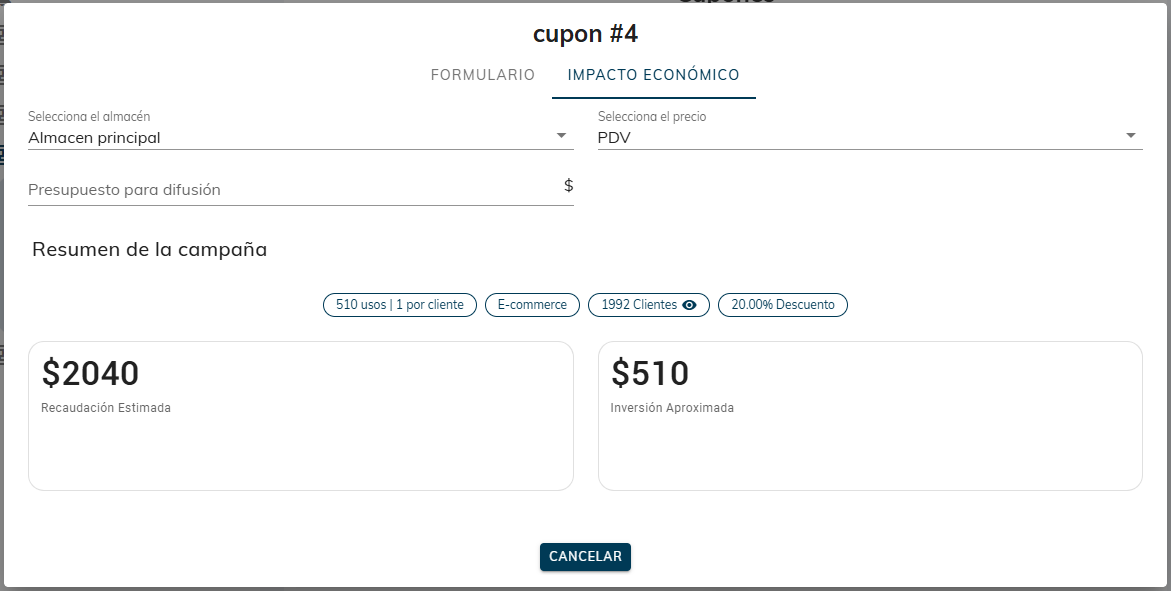Click the 1992 Clientes chip text
Image resolution: width=1171 pixels, height=591 pixels.
point(639,305)
